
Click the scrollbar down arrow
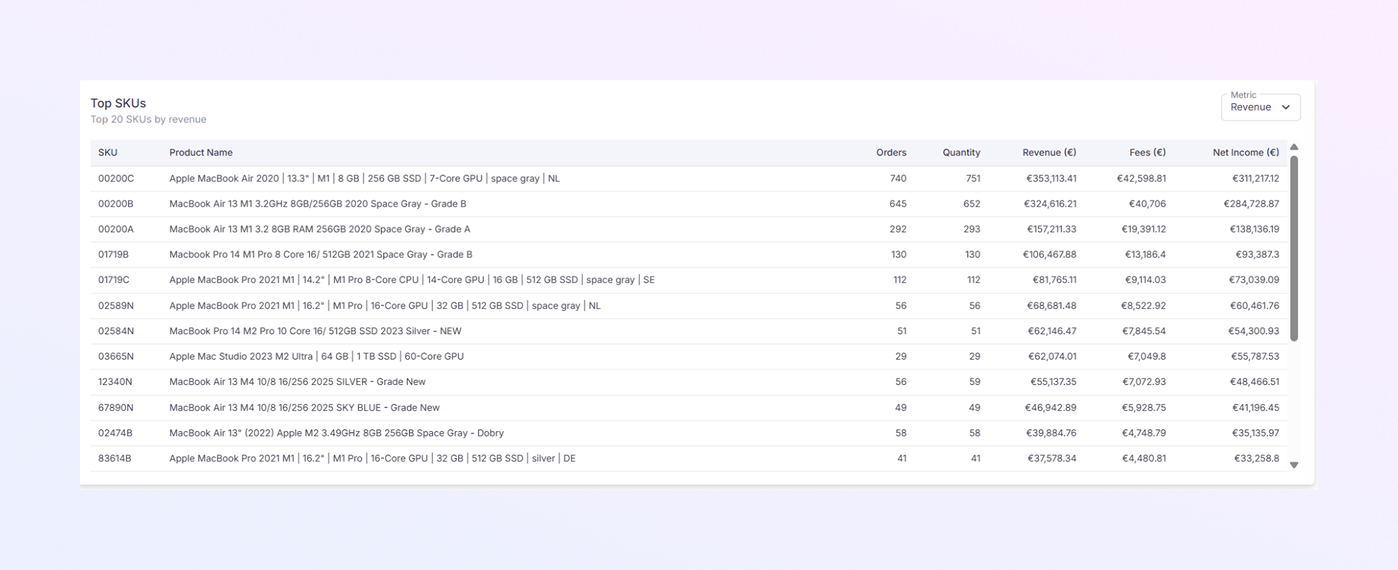pos(1294,465)
